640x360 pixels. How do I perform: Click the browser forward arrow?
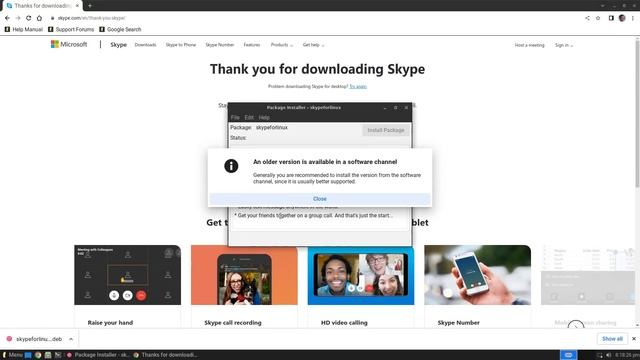pos(18,18)
